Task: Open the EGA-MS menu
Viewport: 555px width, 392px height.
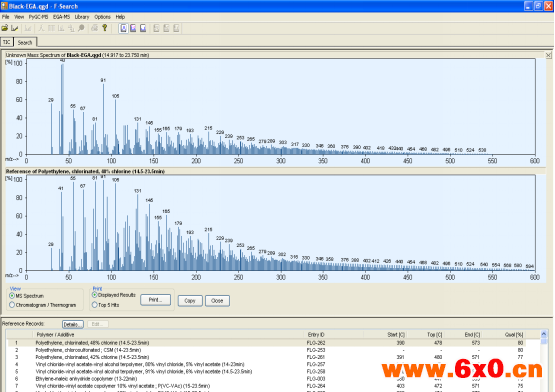Action: click(x=61, y=17)
